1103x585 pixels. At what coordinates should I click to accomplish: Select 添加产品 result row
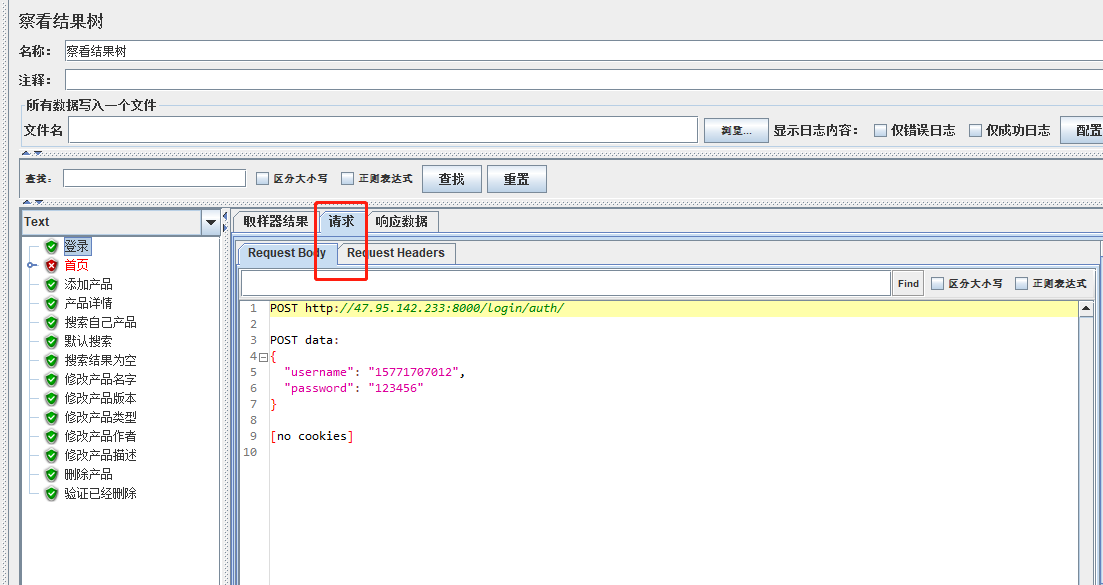[89, 285]
